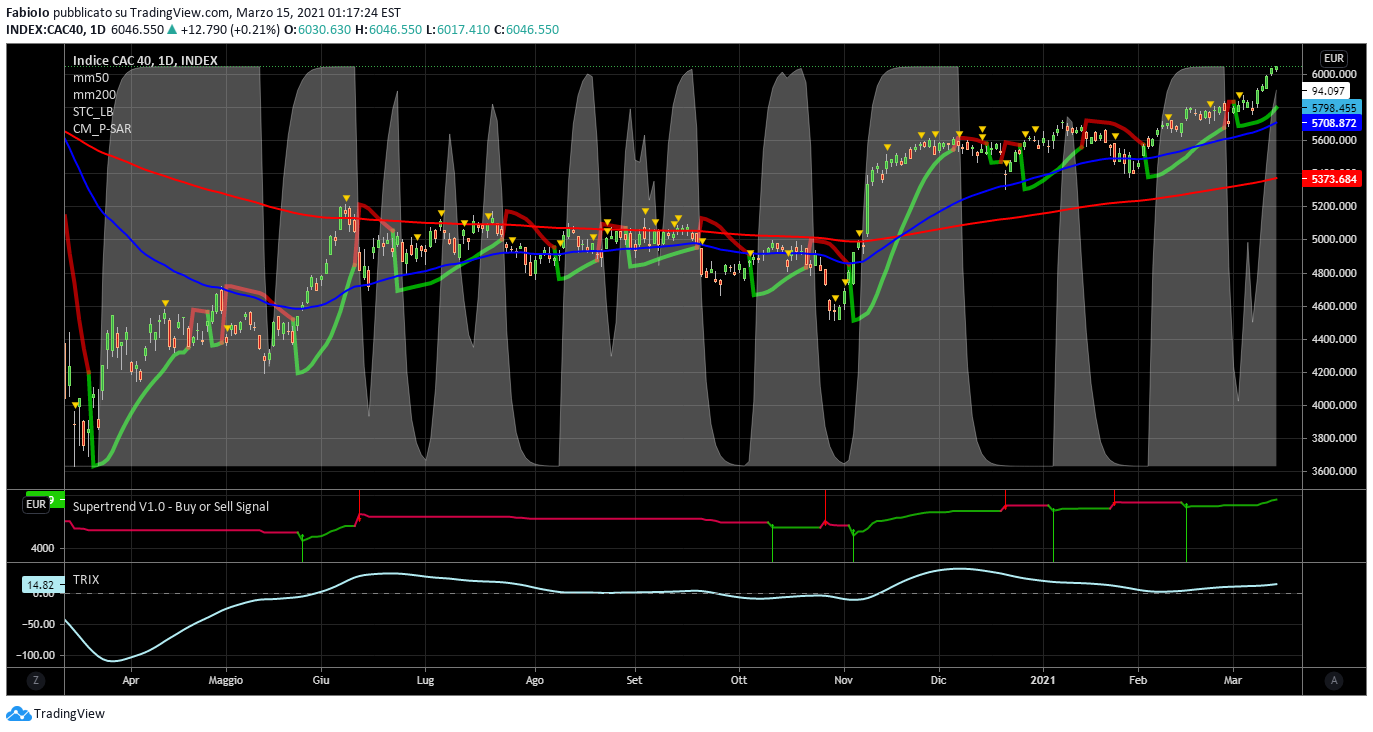Click the Ago label on time axis
1373x732 pixels.
point(534,680)
